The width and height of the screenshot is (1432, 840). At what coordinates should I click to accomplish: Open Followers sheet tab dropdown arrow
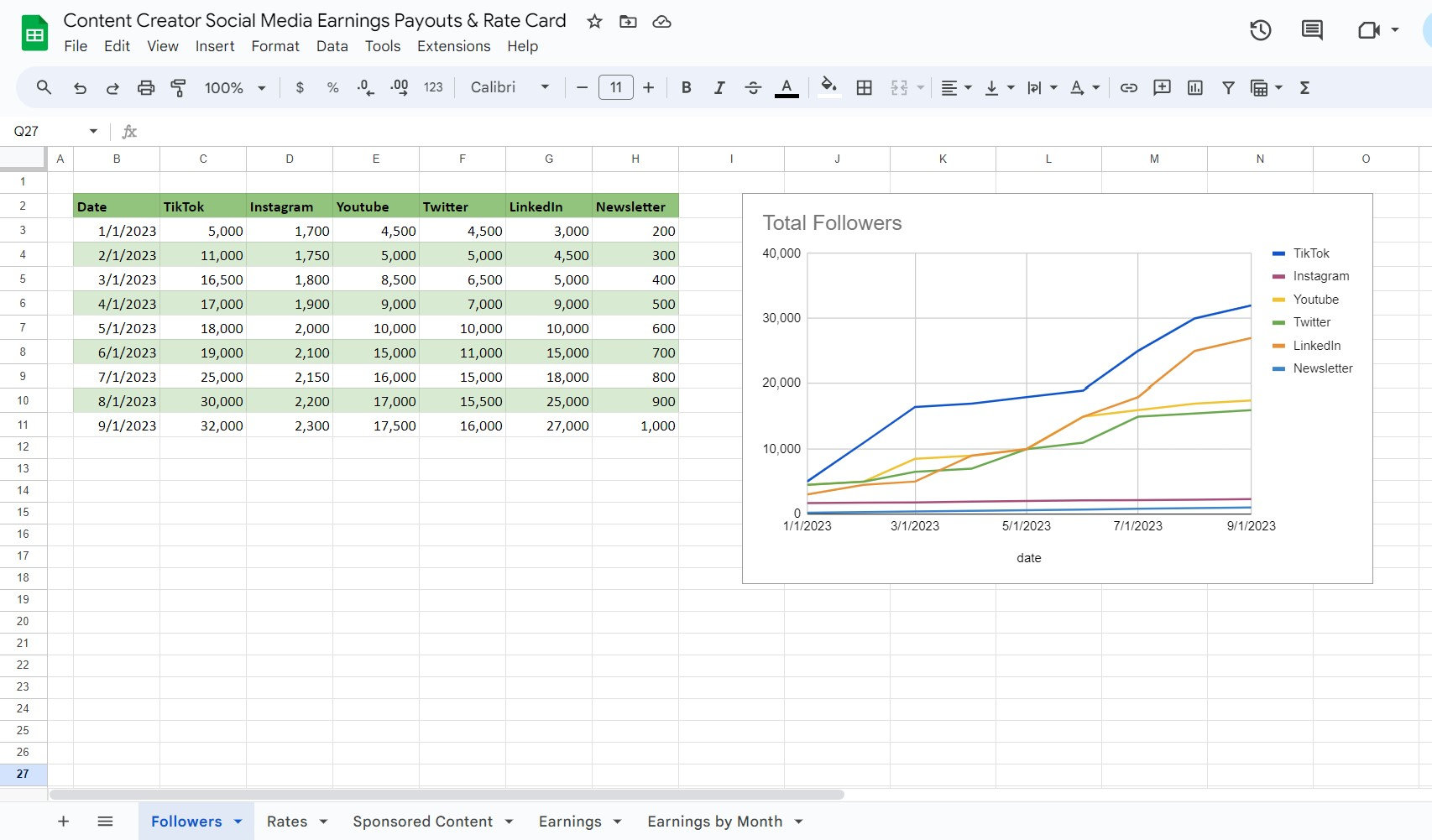(238, 822)
